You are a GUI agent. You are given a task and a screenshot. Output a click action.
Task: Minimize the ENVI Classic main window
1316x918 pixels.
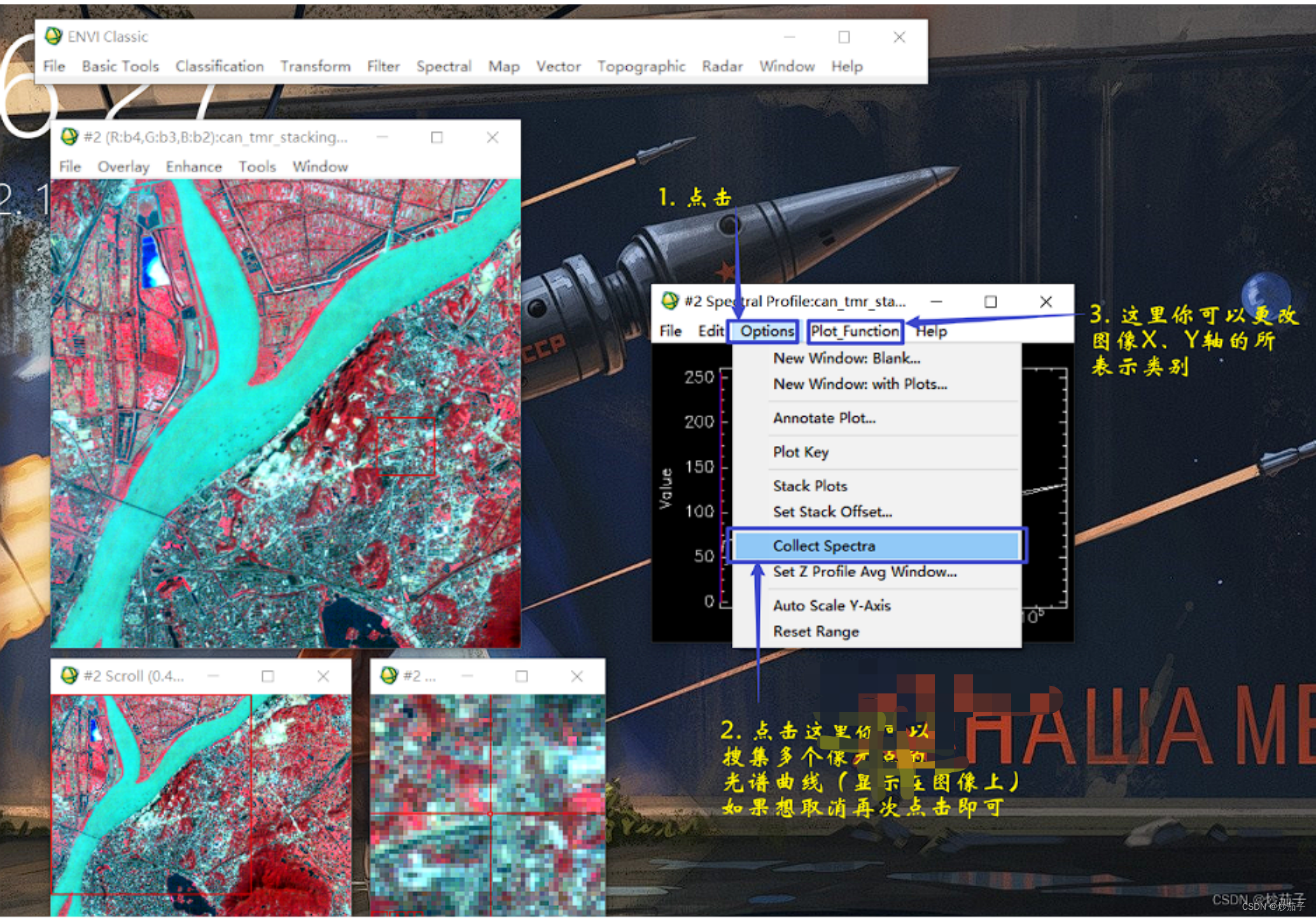coord(789,37)
